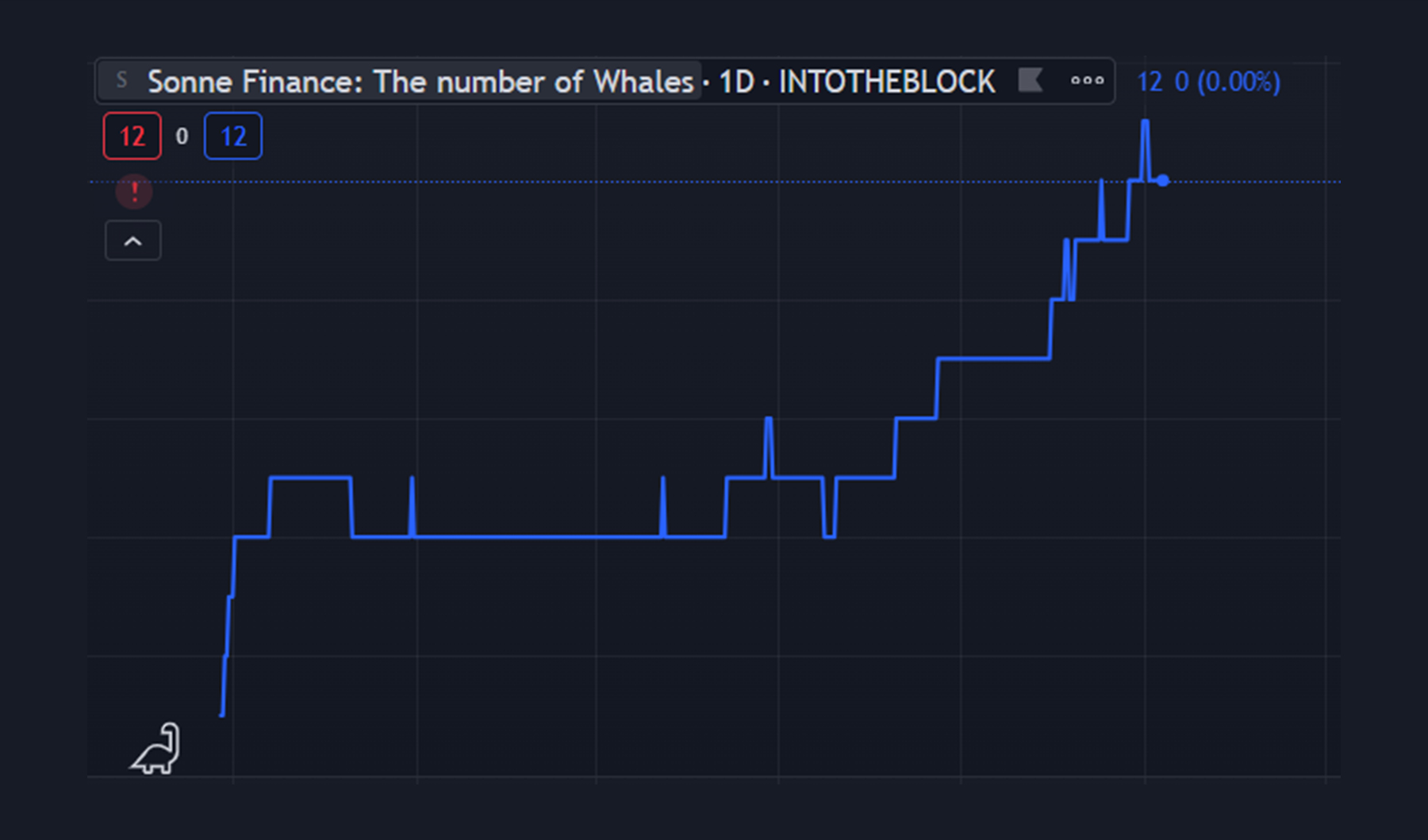1428x840 pixels.
Task: Click the 0 spread value between boxes
Action: (x=182, y=136)
